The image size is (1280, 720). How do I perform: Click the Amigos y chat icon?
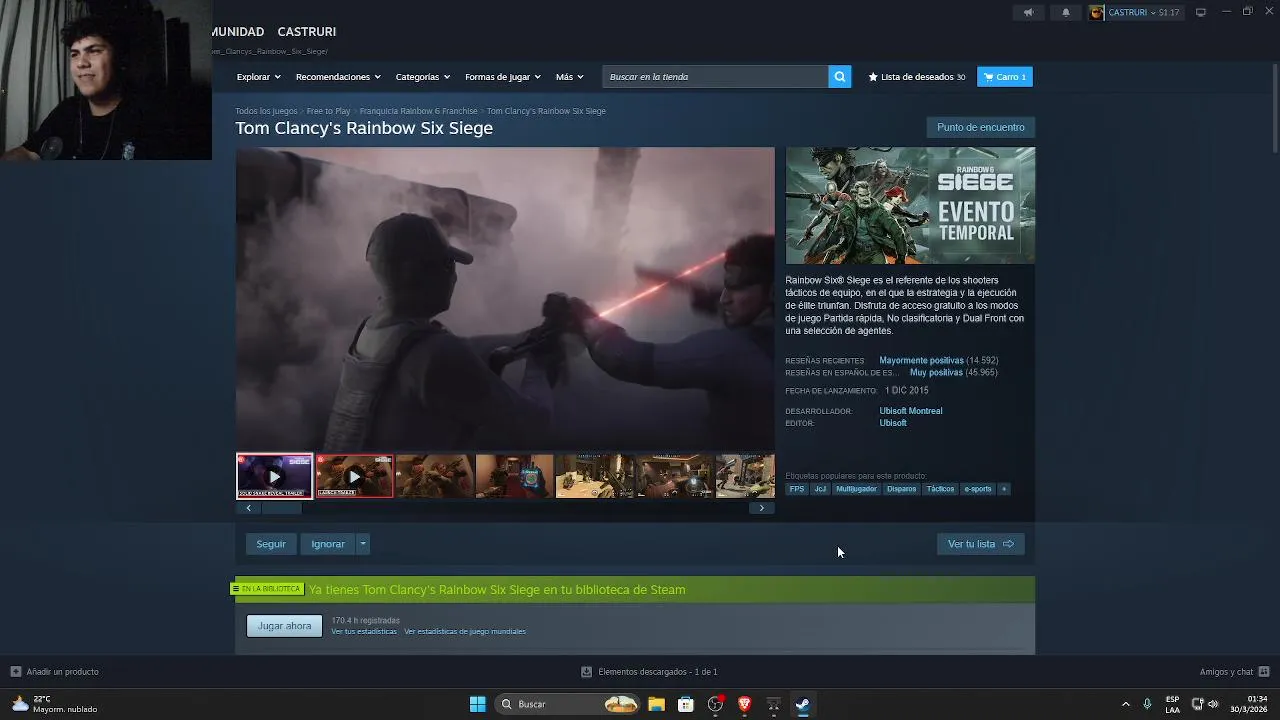tap(1264, 672)
